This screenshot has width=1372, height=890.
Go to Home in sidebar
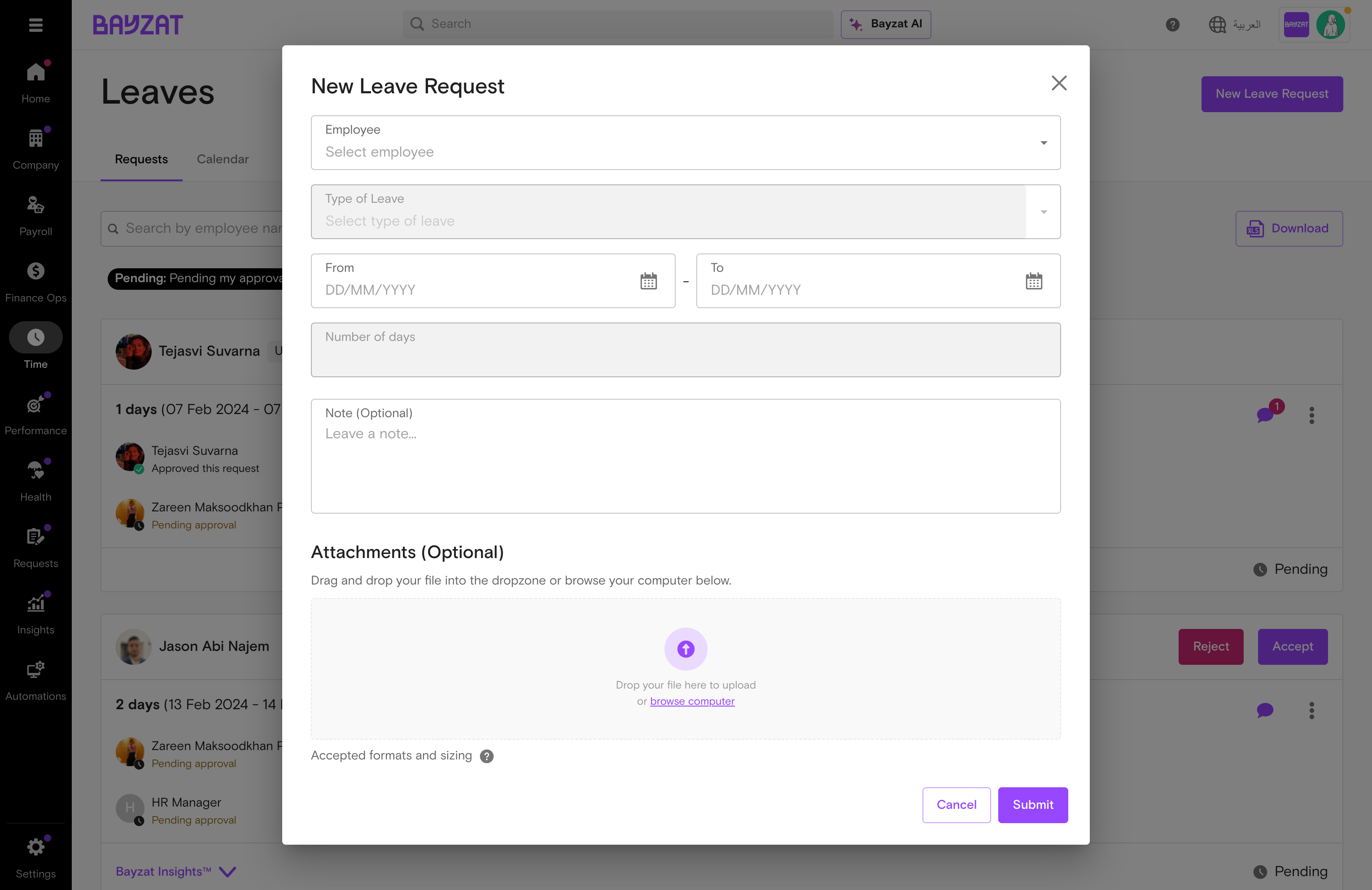pyautogui.click(x=36, y=83)
